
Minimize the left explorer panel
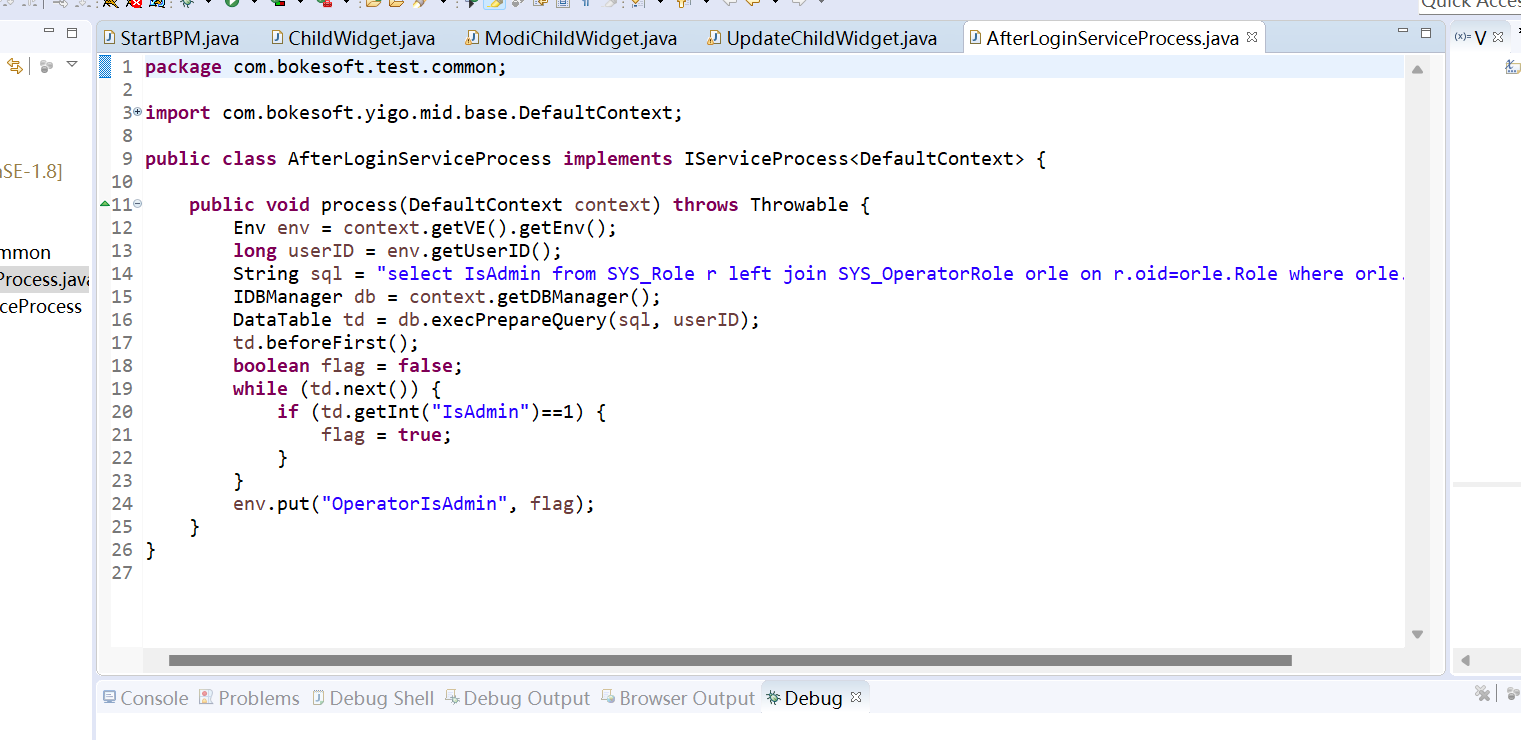48,33
